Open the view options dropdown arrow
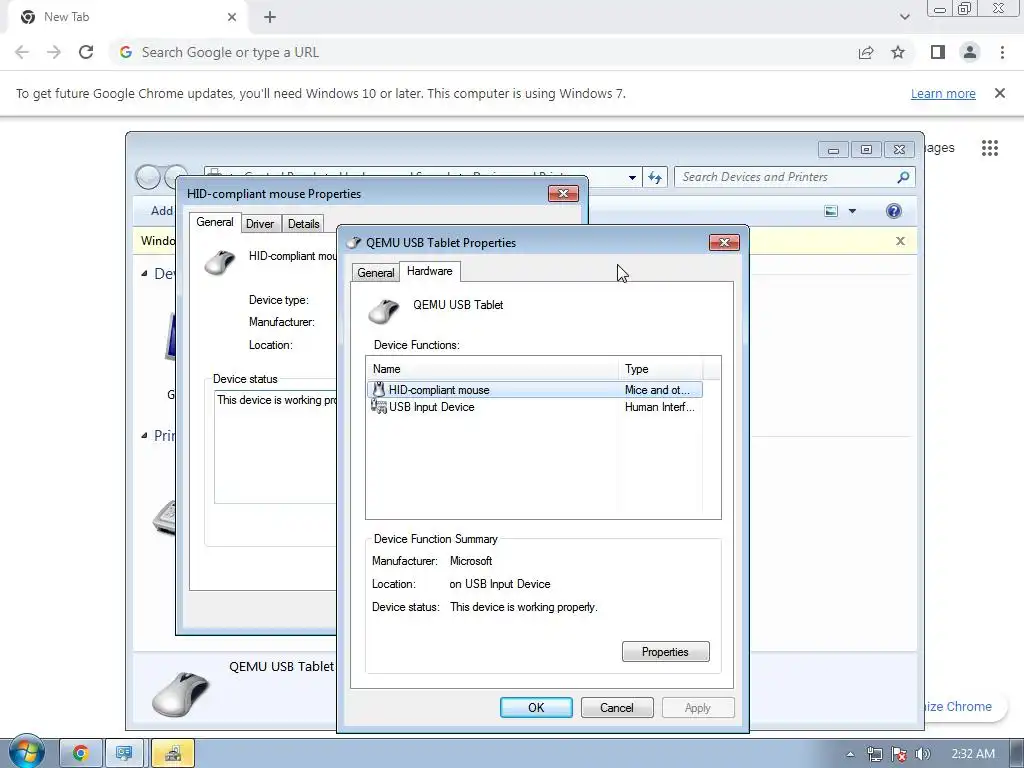 tap(852, 211)
